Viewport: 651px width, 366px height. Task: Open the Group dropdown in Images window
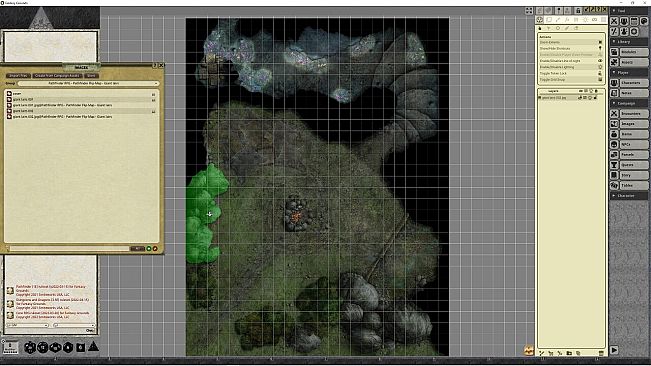pyautogui.click(x=88, y=83)
